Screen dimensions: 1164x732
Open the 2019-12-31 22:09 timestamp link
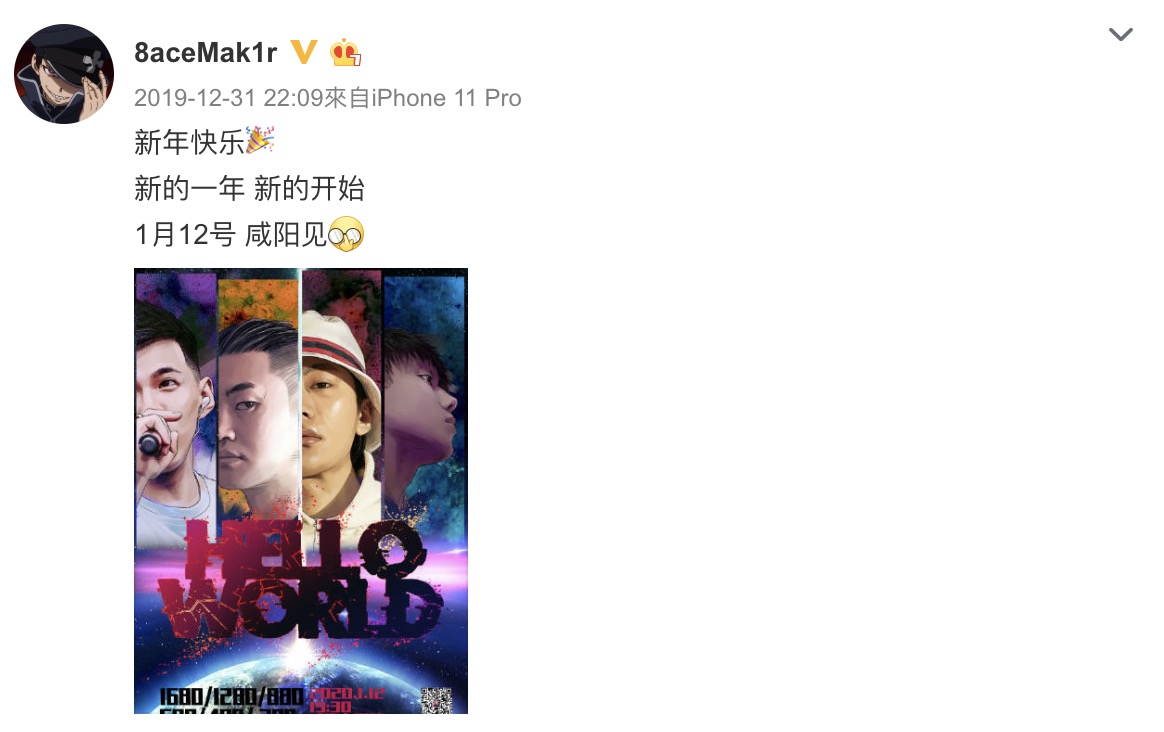click(229, 98)
